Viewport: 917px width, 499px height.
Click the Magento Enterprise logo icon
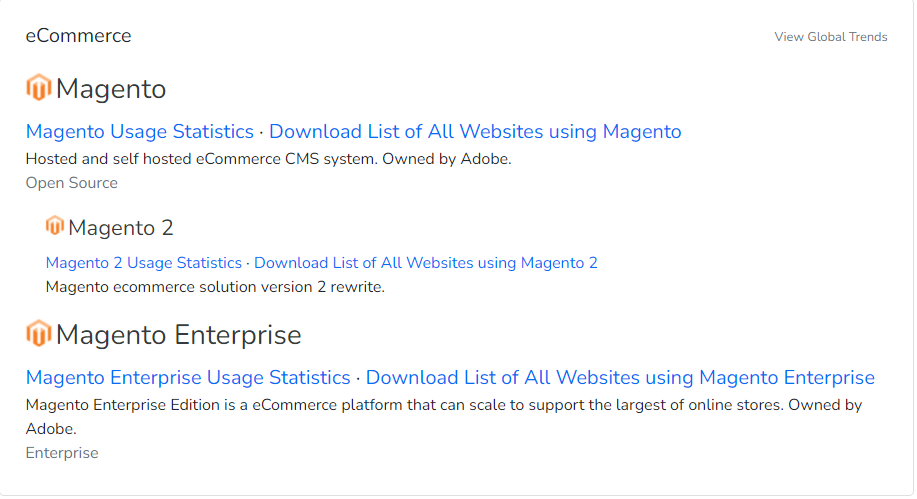(38, 333)
